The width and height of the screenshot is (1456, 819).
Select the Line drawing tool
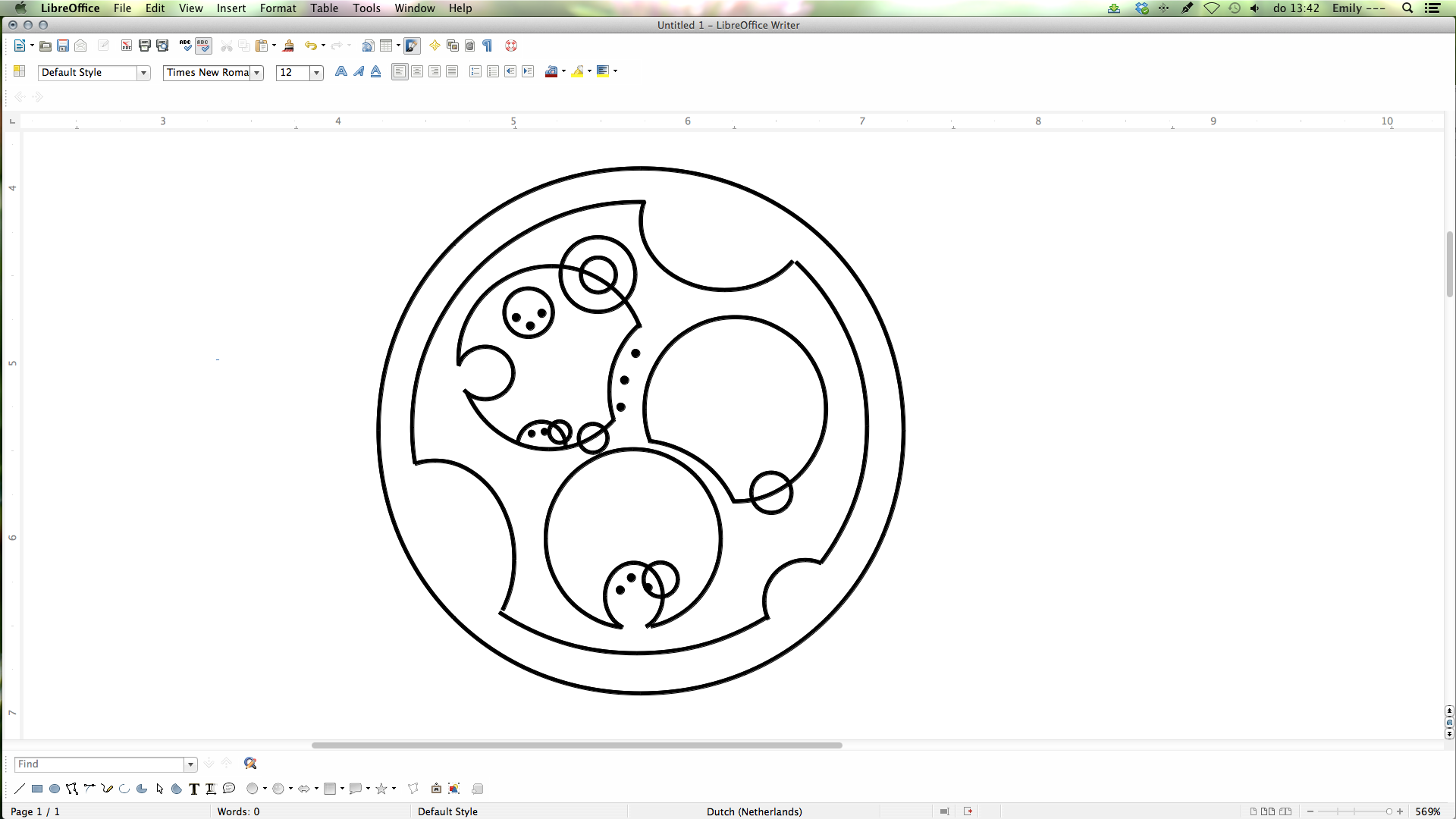pos(20,789)
